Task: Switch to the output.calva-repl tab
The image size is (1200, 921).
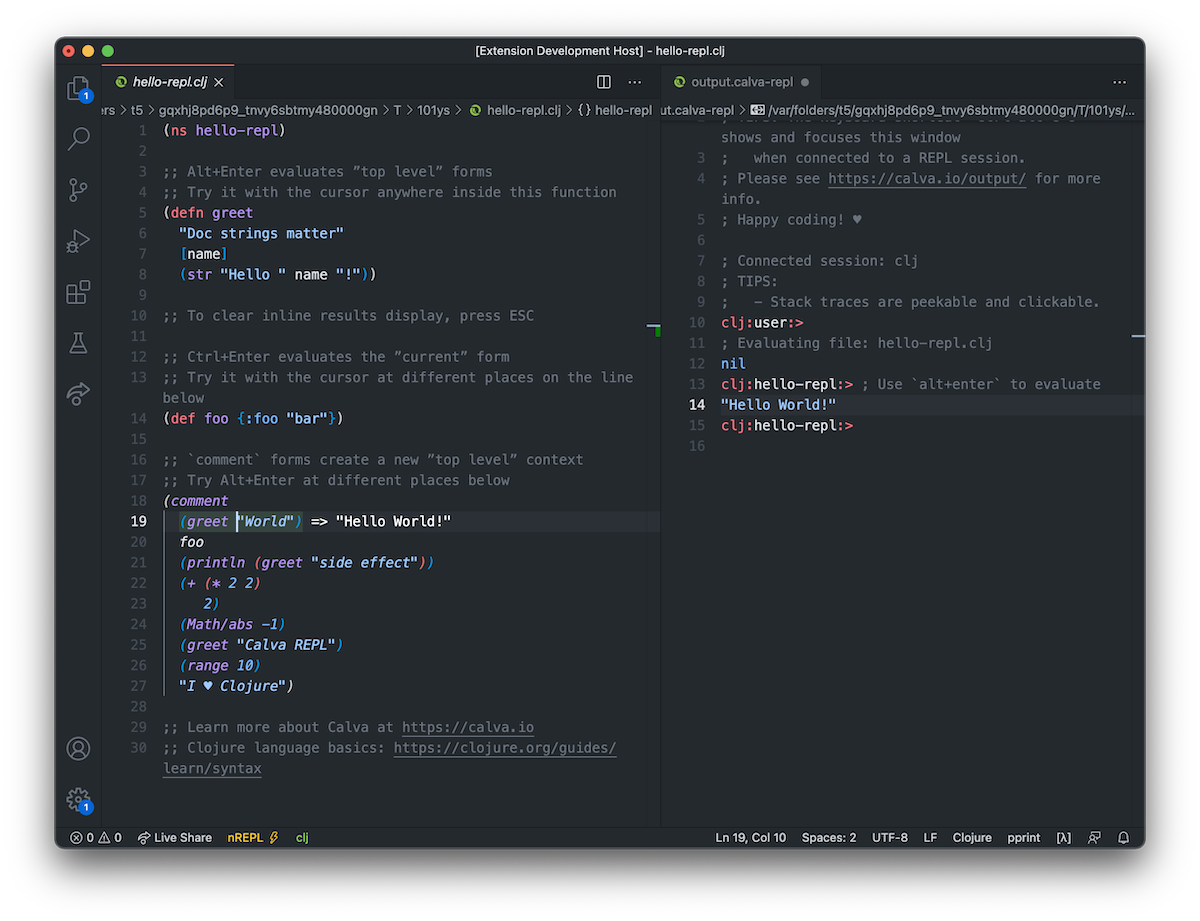Action: (x=742, y=81)
